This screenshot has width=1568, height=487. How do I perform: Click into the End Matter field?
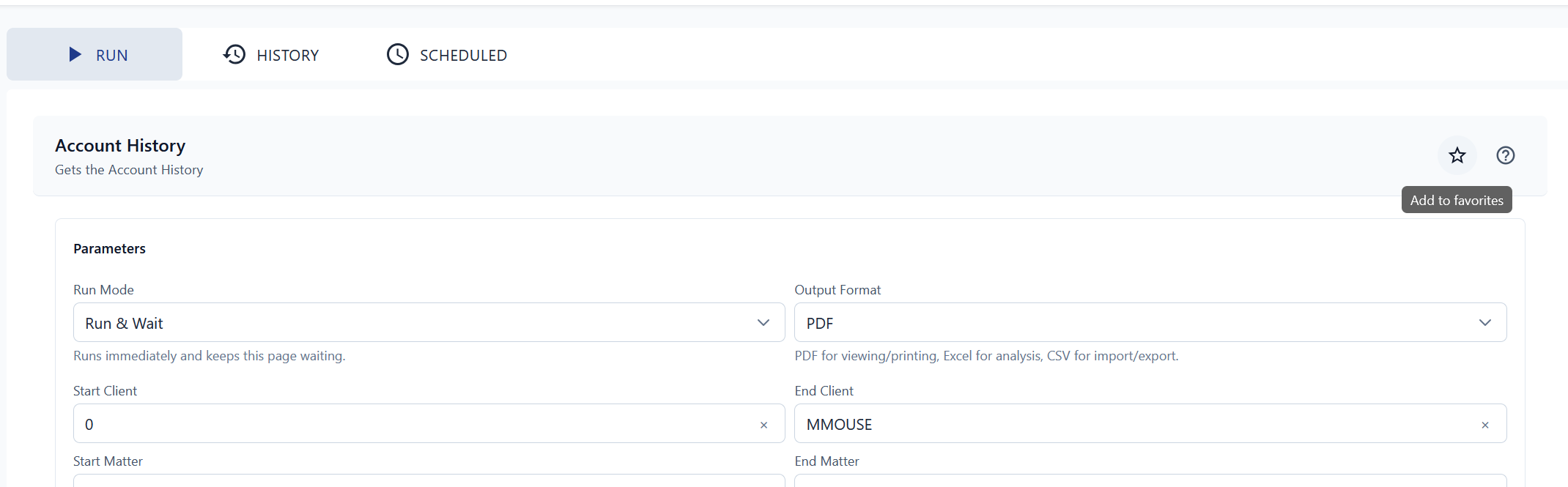[1150, 480]
